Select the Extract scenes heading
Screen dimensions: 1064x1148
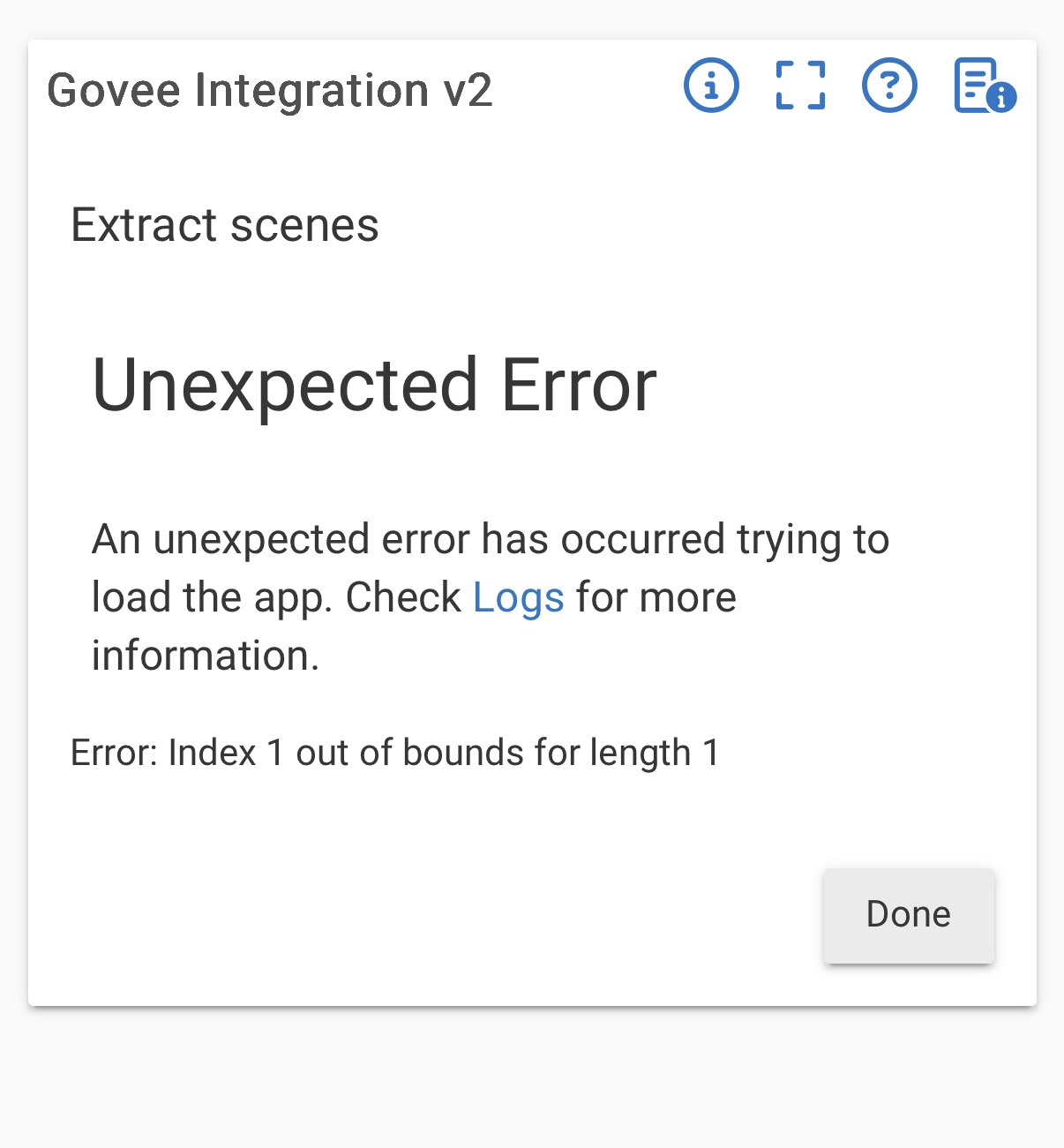click(x=225, y=225)
